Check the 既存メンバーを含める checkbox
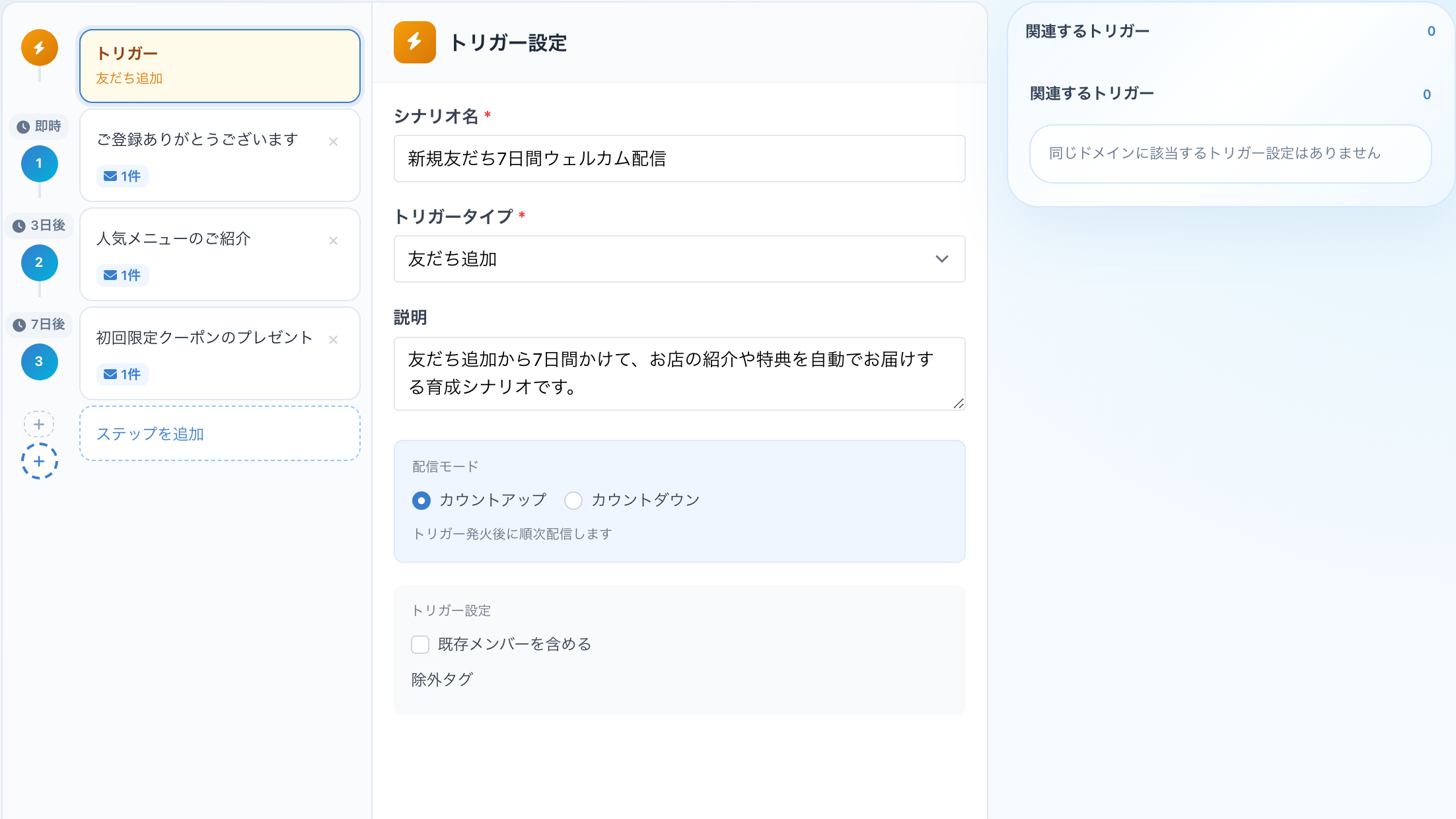Image resolution: width=1456 pixels, height=819 pixels. pos(420,645)
